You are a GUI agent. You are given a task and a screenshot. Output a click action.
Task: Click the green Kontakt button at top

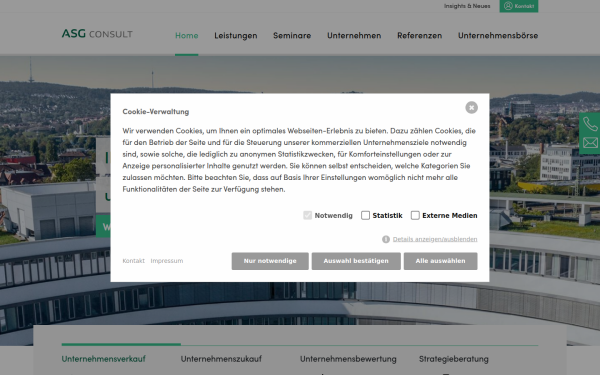(519, 6)
